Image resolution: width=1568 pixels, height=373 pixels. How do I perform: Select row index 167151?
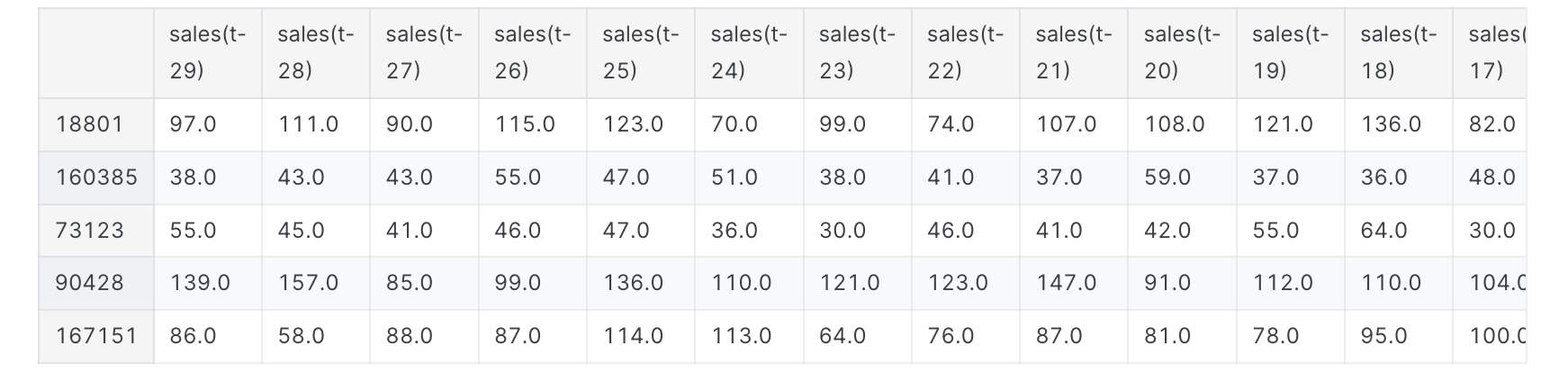coord(96,336)
